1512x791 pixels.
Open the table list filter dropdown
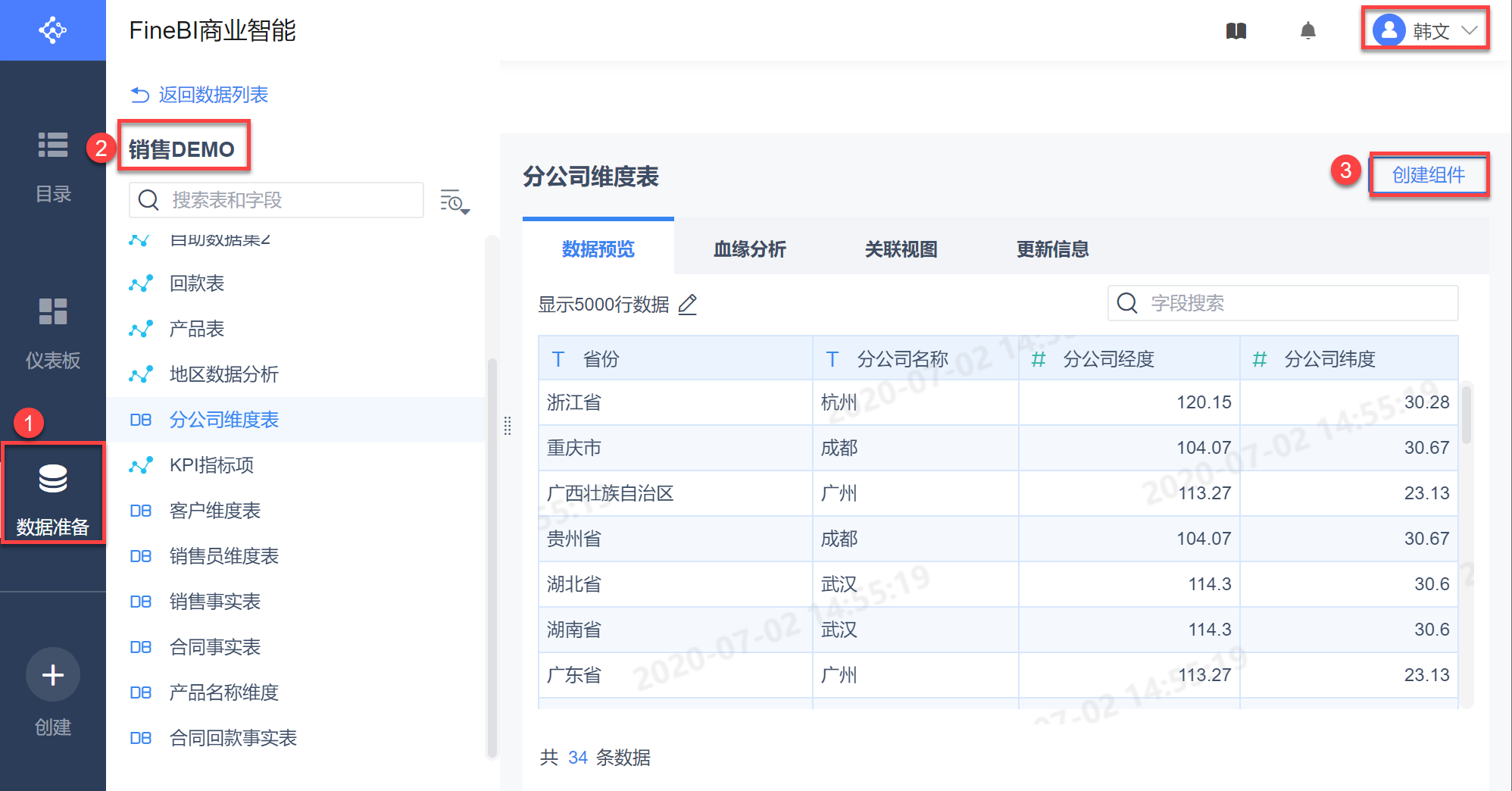pyautogui.click(x=455, y=202)
